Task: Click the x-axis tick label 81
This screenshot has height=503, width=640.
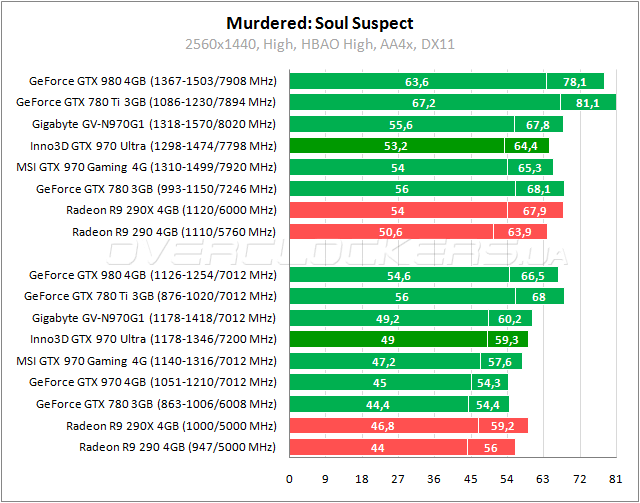Action: point(616,479)
